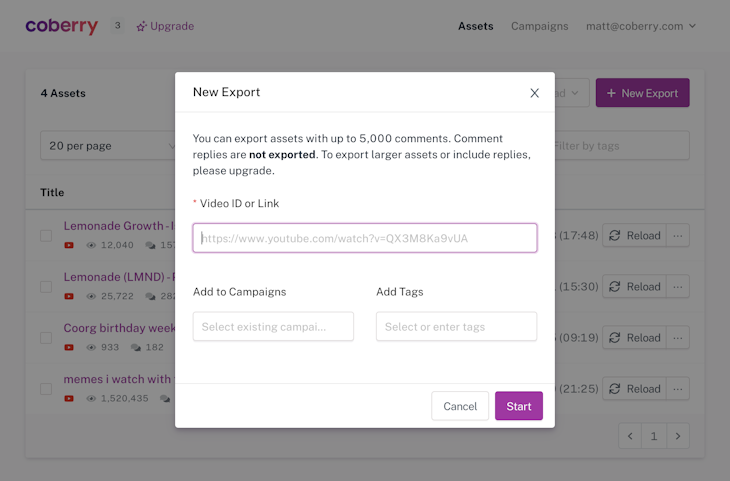Reload the first asset at 17:48
Image resolution: width=730 pixels, height=481 pixels.
634,236
